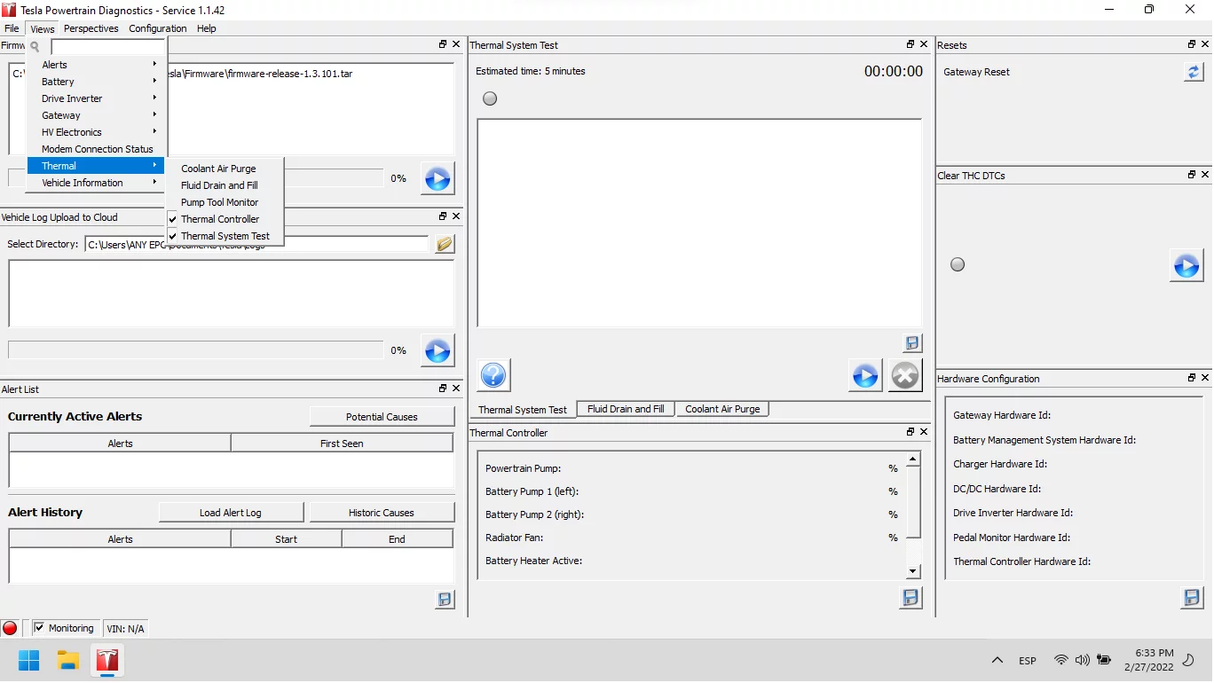Click the Potential Causes button
The height and width of the screenshot is (683, 1214).
point(381,417)
